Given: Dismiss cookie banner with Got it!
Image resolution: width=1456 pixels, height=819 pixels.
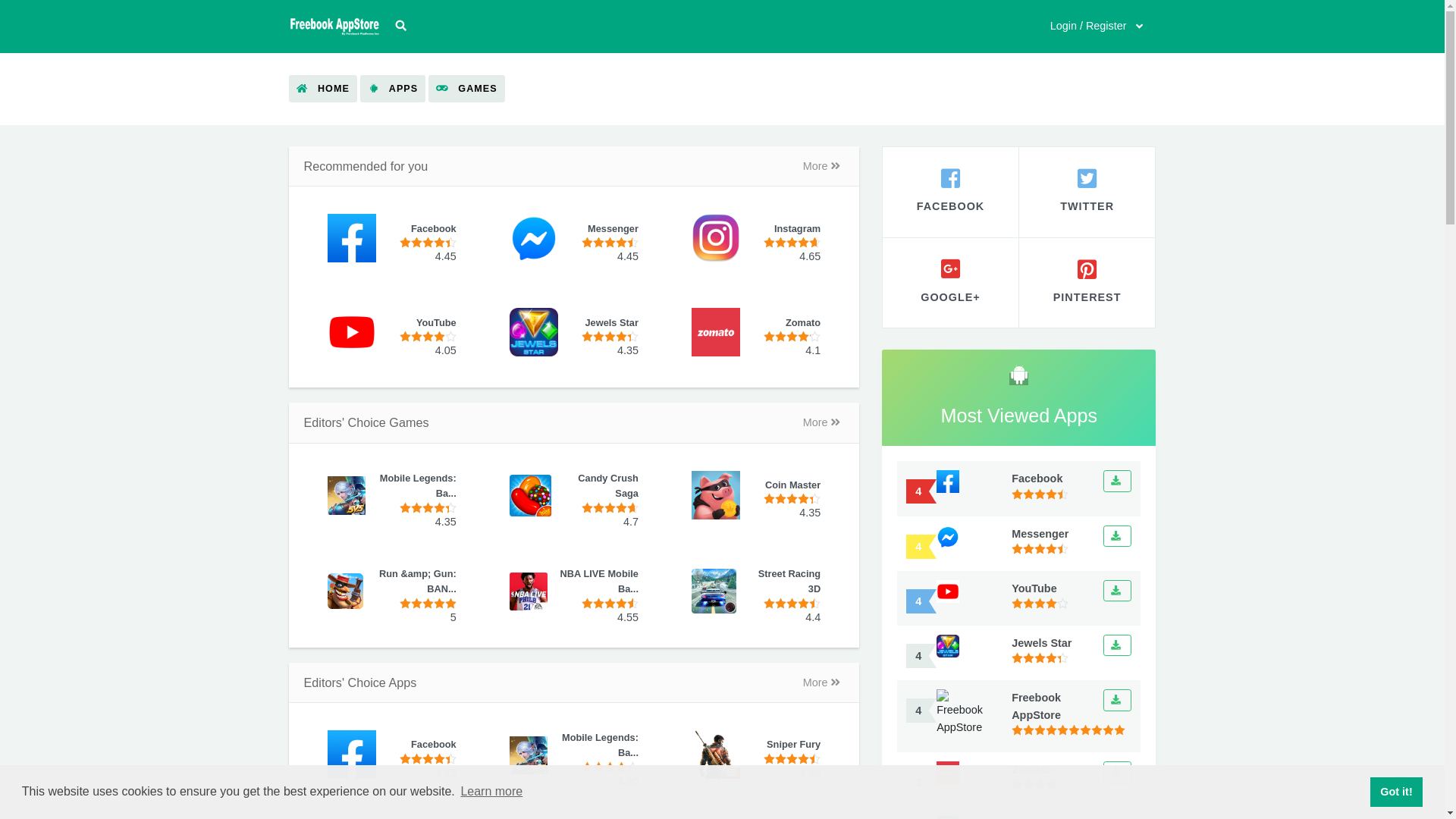Looking at the screenshot, I should pyautogui.click(x=1396, y=792).
